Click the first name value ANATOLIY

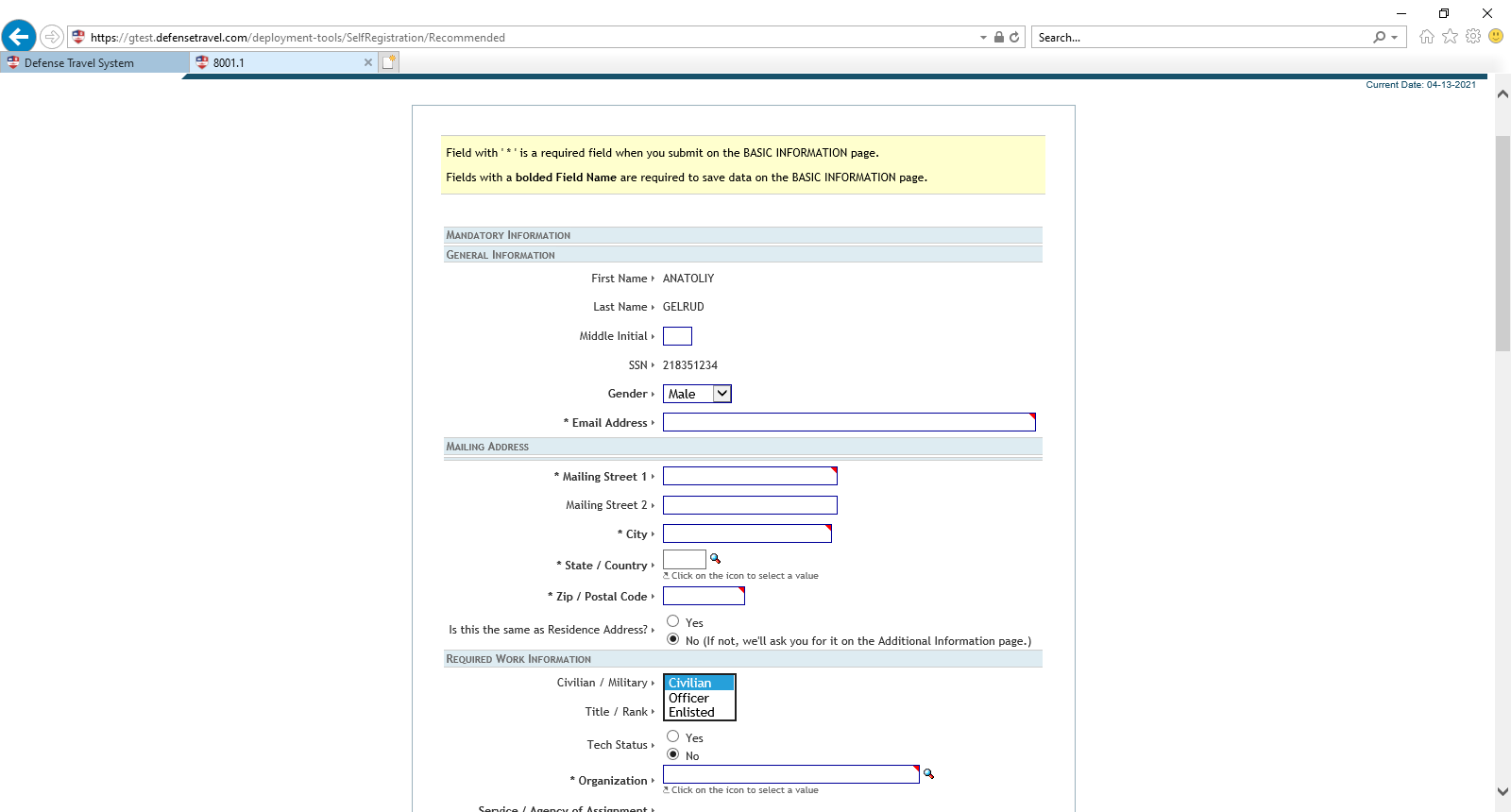[x=688, y=279]
